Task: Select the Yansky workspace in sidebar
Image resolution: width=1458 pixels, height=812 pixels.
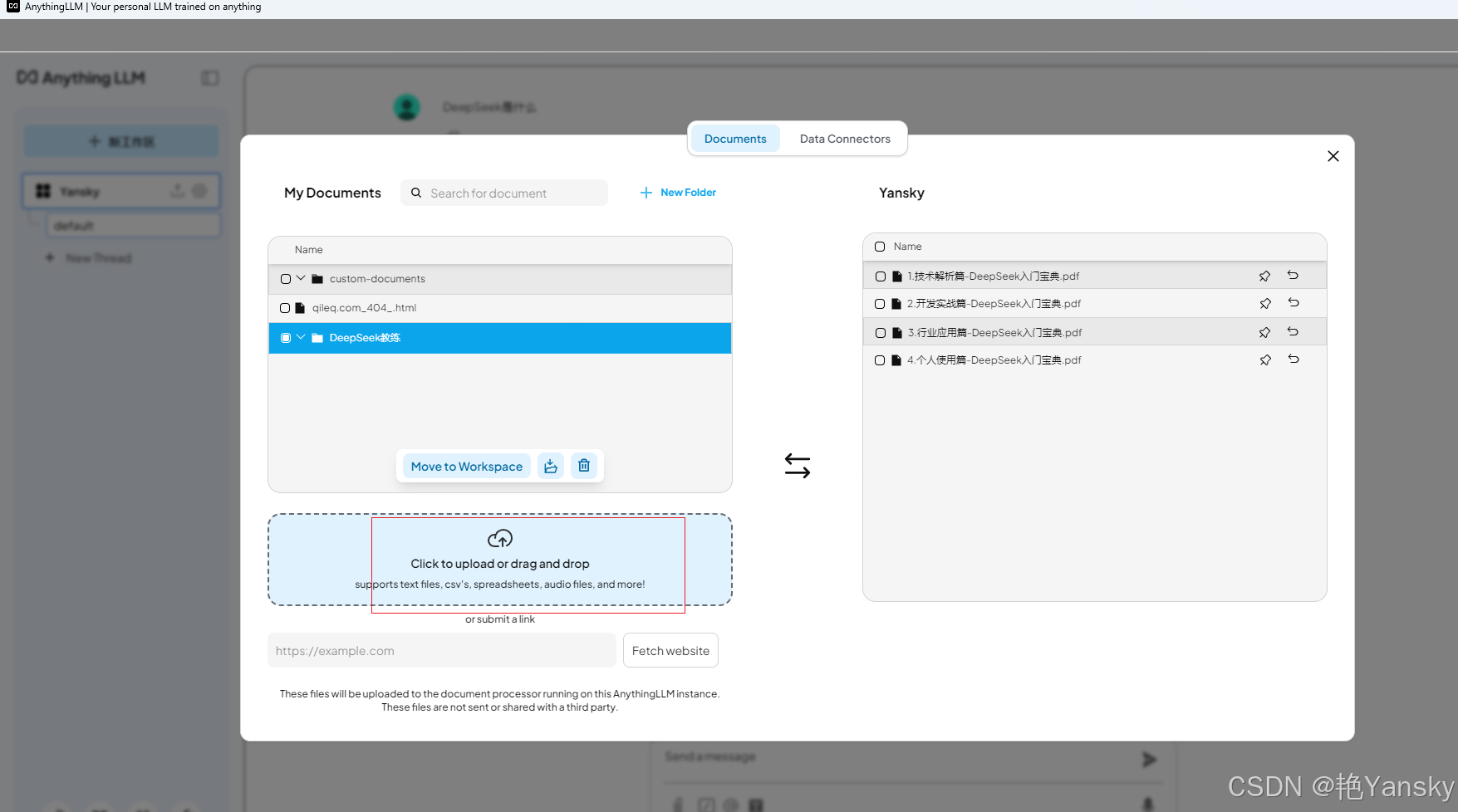Action: click(121, 191)
